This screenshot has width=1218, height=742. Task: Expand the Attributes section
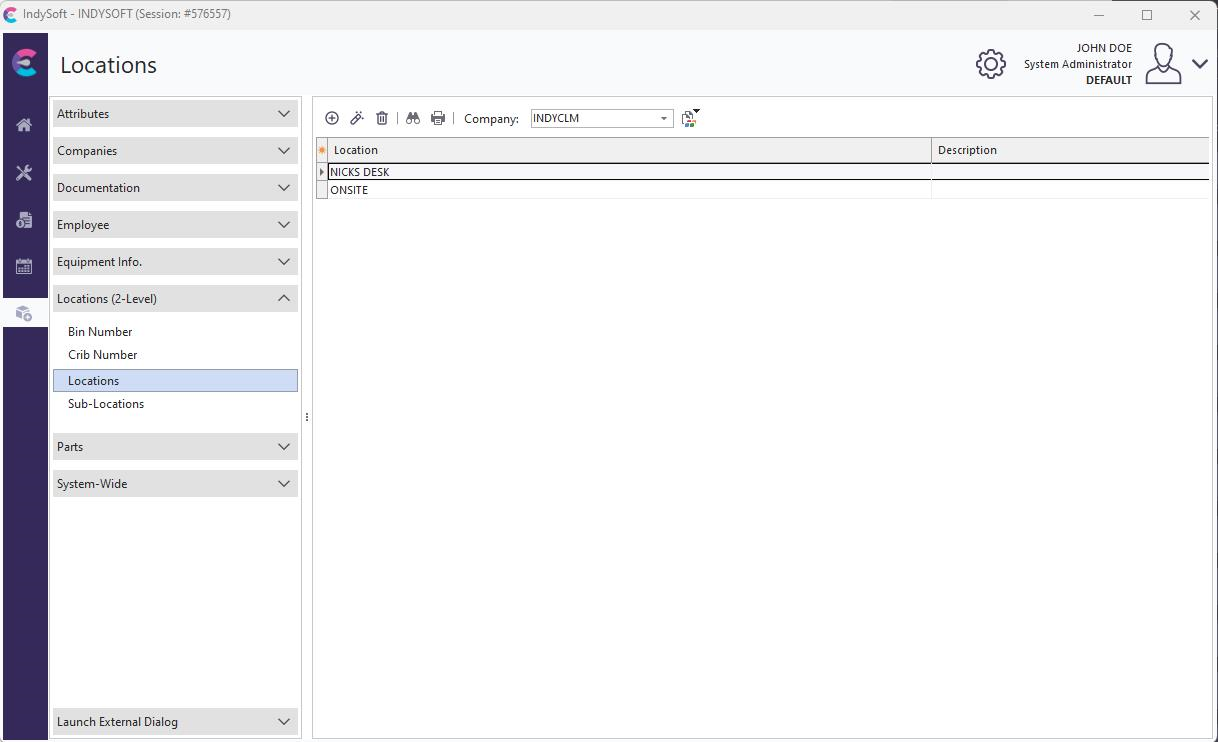(x=175, y=114)
